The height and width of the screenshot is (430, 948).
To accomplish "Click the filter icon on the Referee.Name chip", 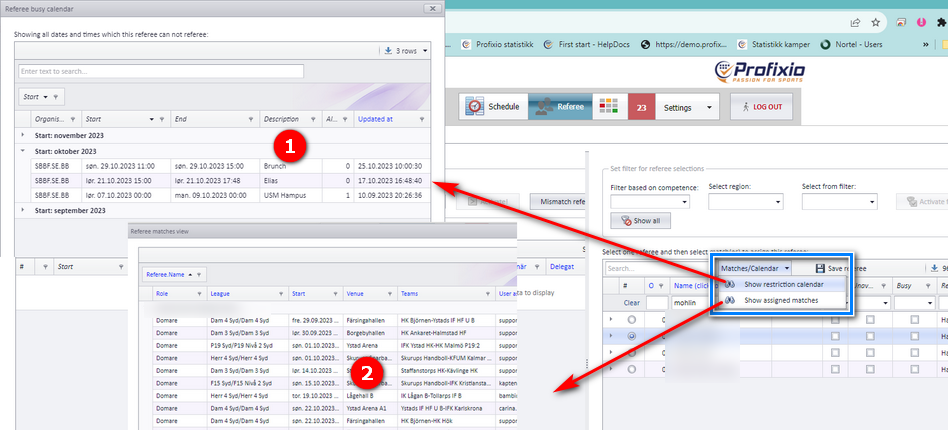I will 198,274.
